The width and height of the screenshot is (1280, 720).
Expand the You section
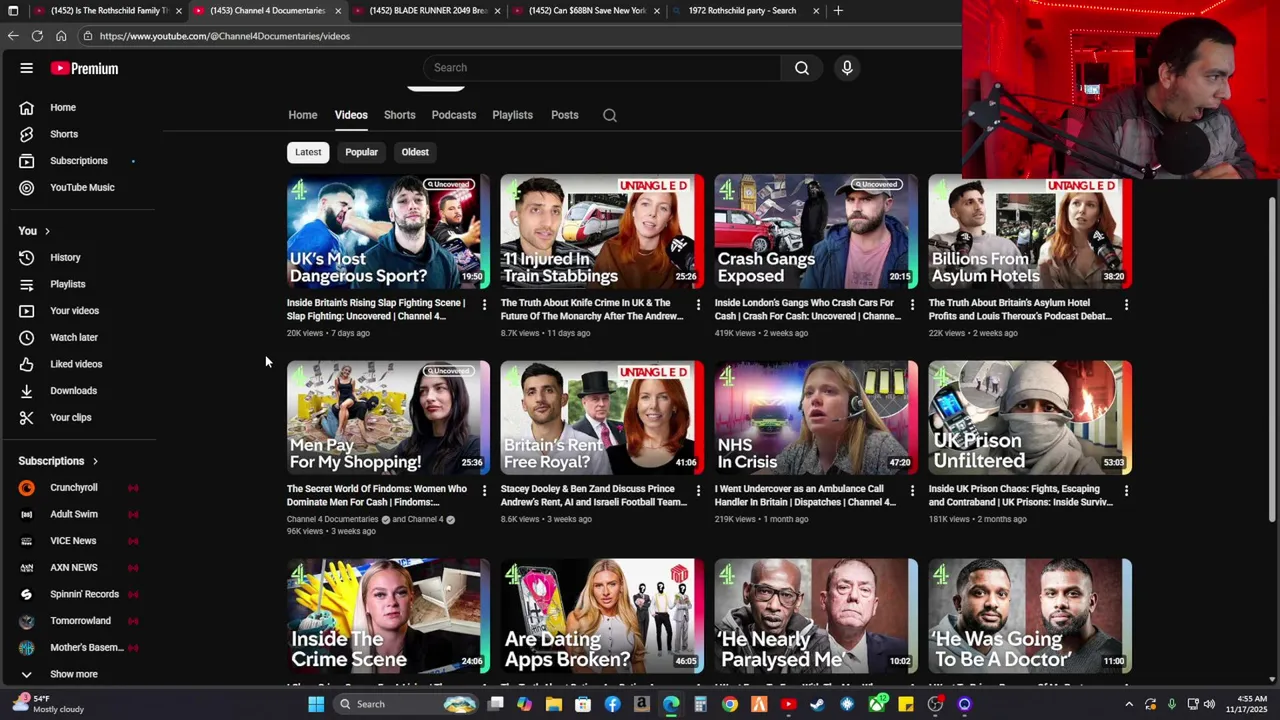click(x=34, y=231)
